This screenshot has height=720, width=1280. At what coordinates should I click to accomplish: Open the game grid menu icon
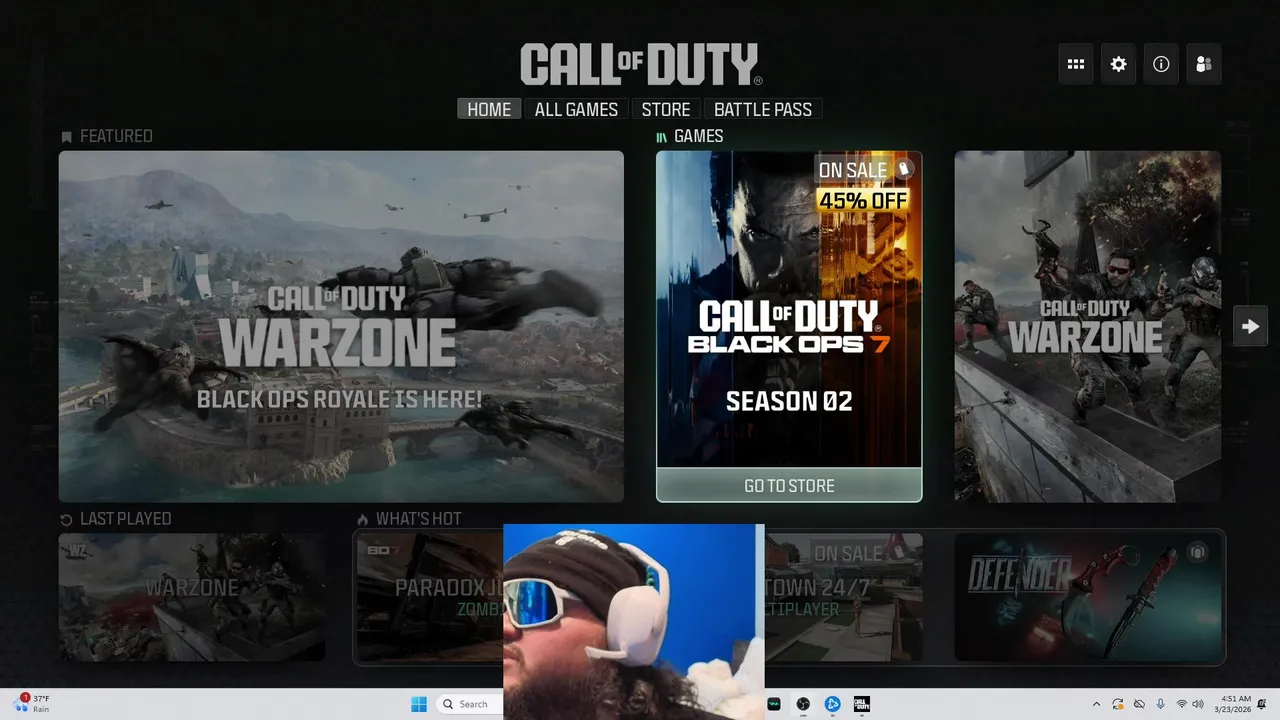coord(1076,64)
